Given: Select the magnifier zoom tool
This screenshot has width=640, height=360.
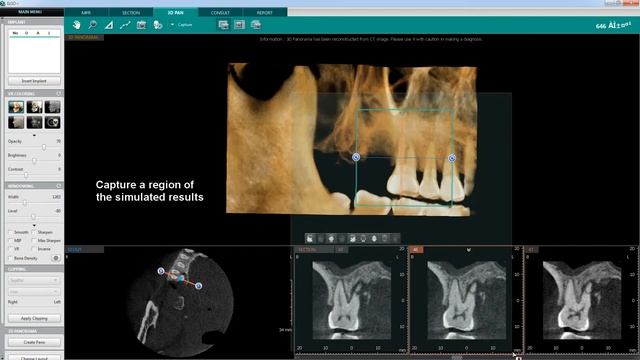Looking at the screenshot, I should click(x=92, y=25).
